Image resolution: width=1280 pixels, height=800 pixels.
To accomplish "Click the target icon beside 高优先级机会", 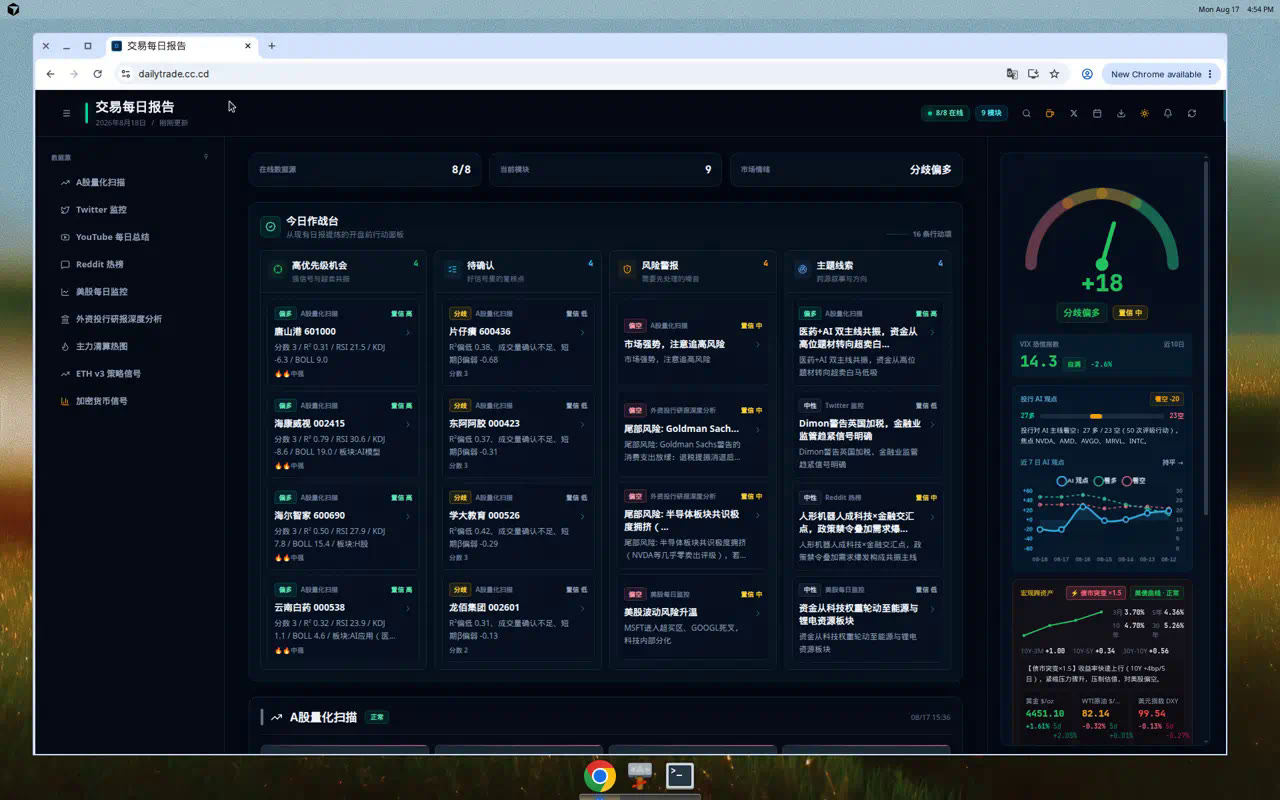I will point(278,269).
